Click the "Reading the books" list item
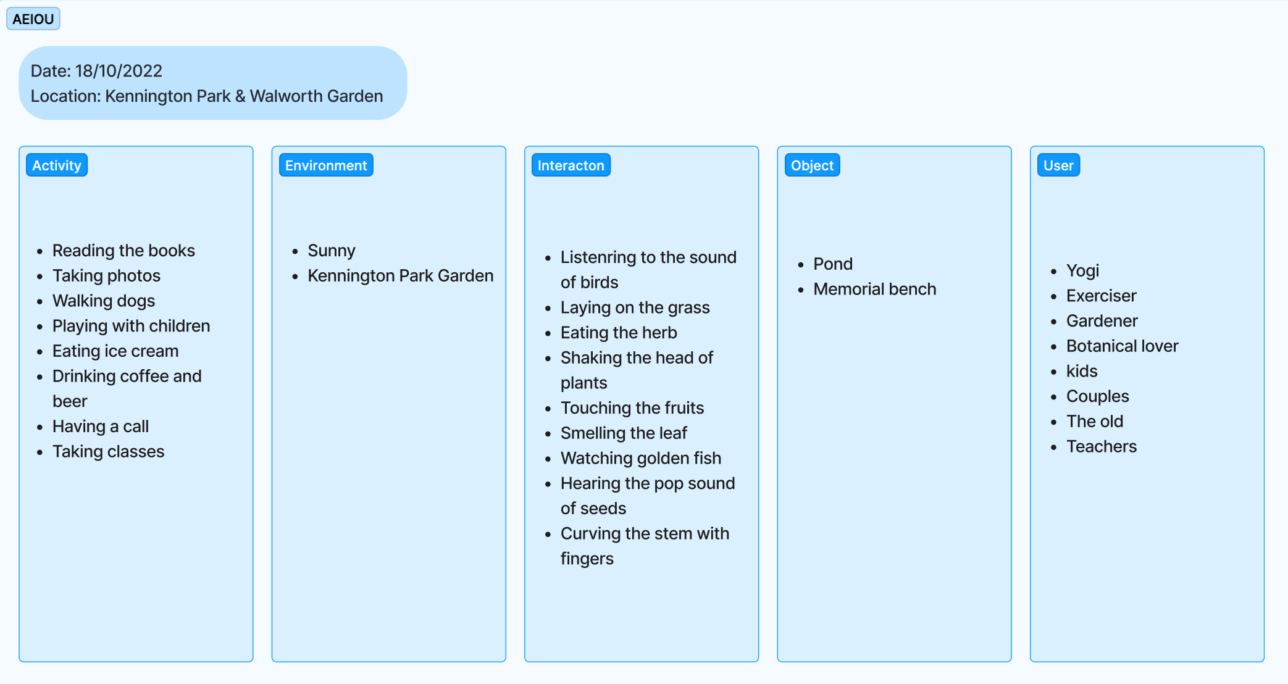 pyautogui.click(x=123, y=251)
